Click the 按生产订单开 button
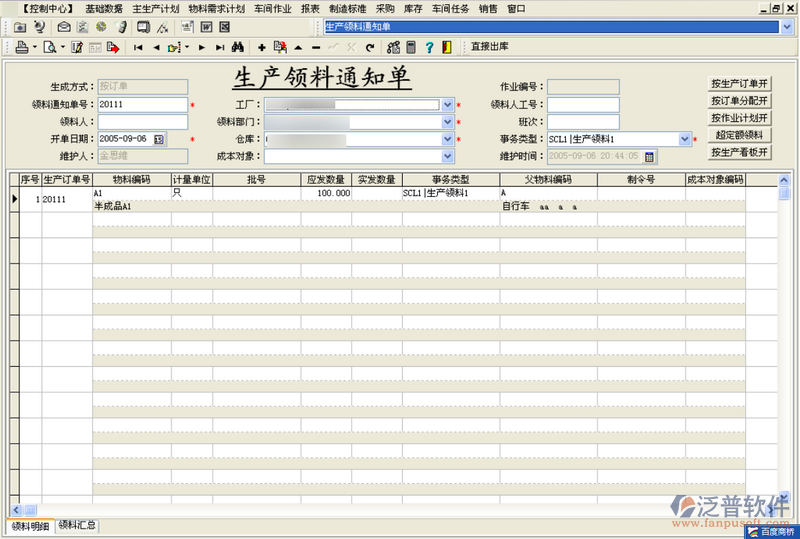Viewport: 800px width, 539px height. pos(739,84)
